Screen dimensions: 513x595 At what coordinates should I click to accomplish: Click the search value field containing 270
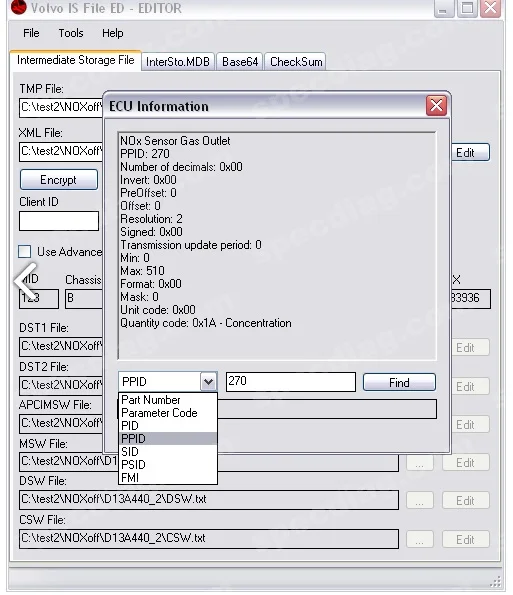tap(291, 381)
